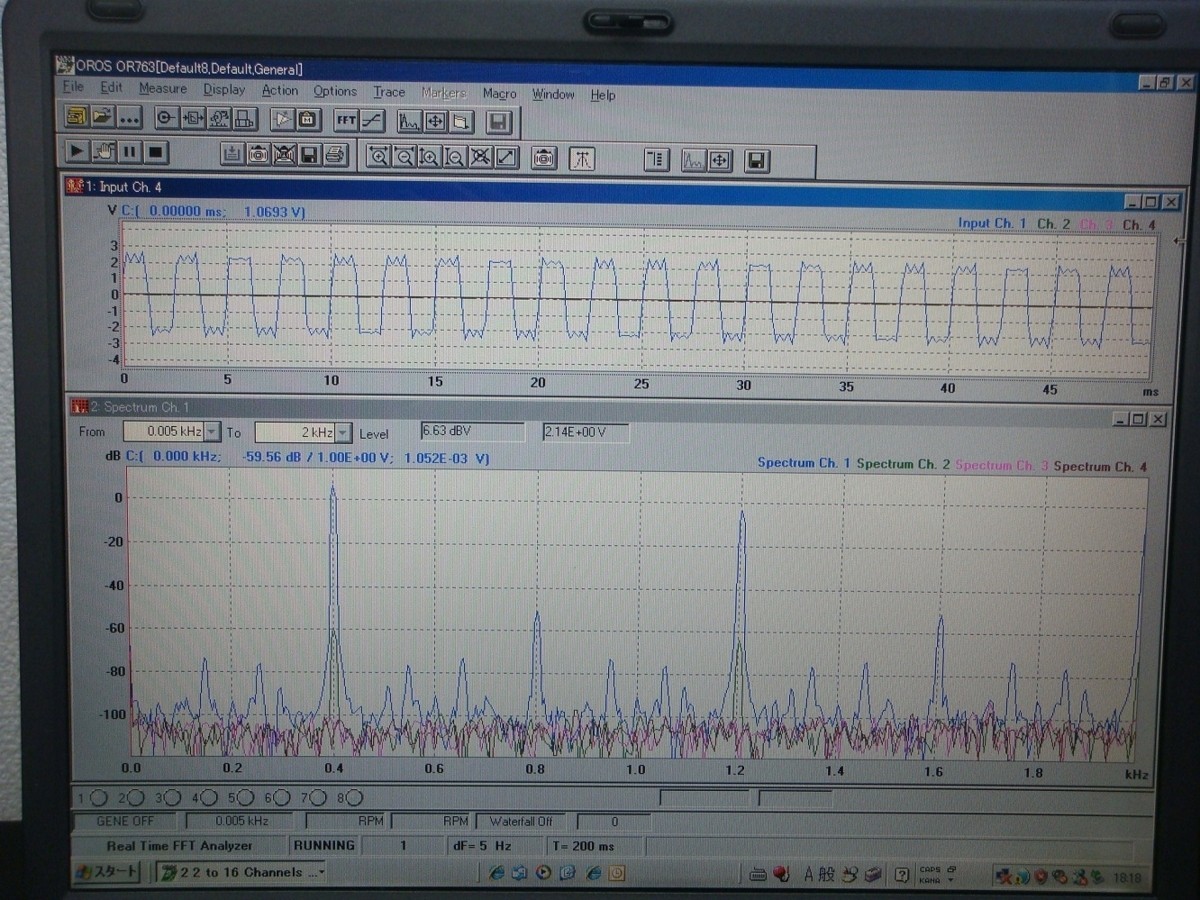1200x900 pixels.
Task: Click the '2 to 16 Channels' taskbar button
Action: tap(240, 873)
